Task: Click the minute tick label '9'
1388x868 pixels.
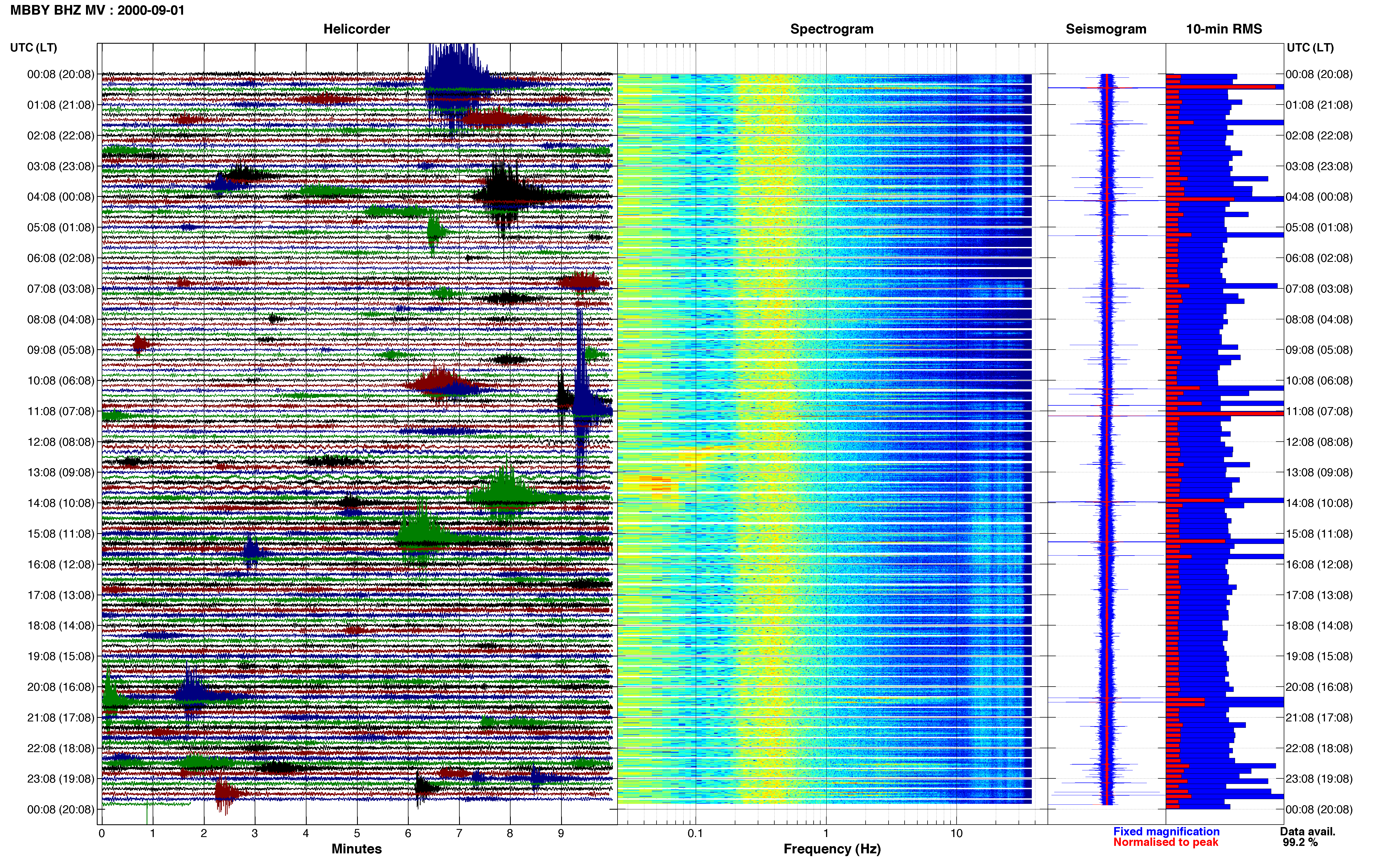Action: [x=561, y=833]
